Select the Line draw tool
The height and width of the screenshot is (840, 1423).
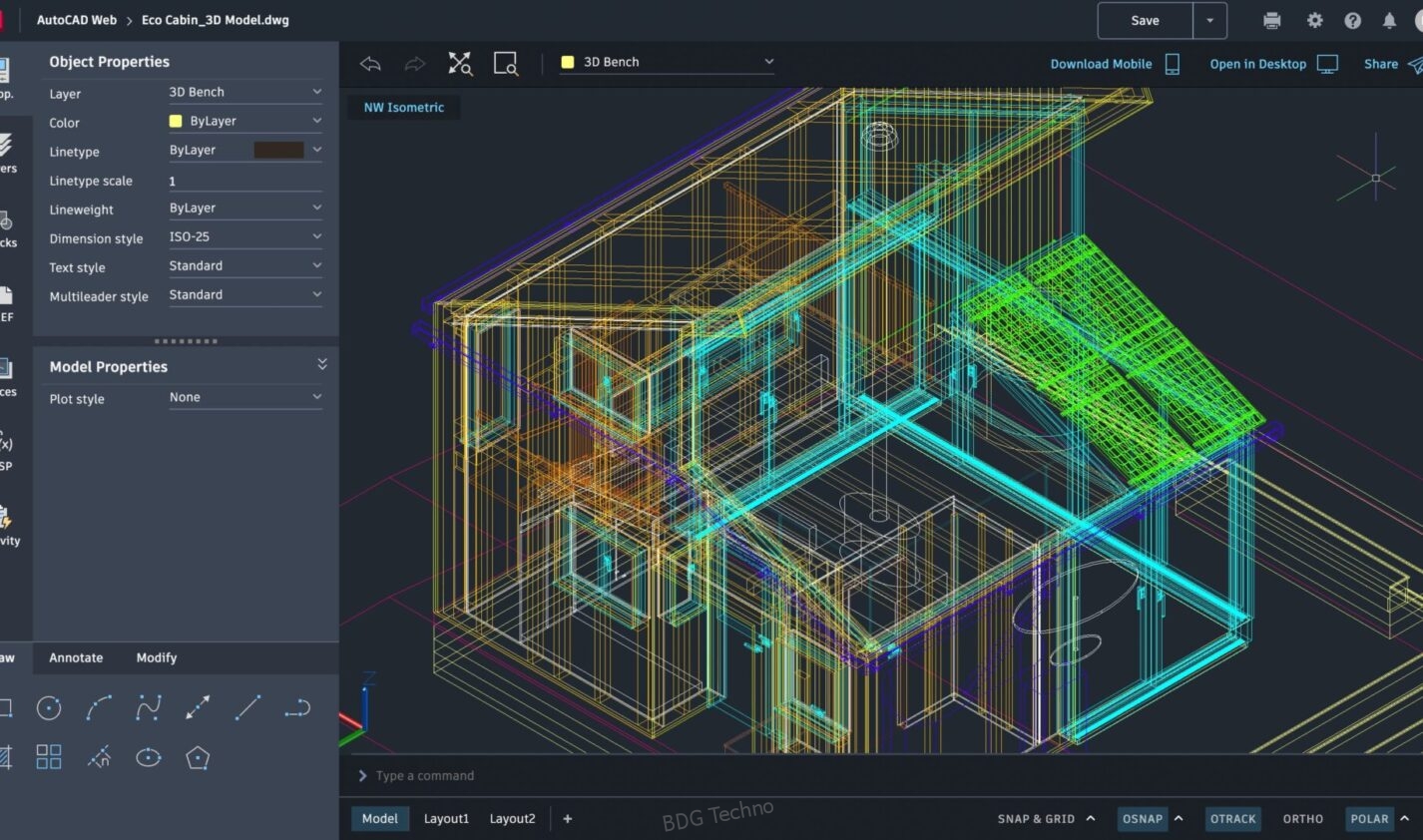click(247, 708)
